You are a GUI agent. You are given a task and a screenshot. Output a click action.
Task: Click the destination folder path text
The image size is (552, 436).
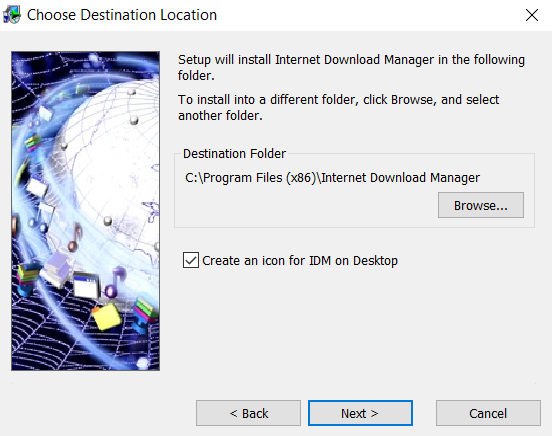pos(332,178)
